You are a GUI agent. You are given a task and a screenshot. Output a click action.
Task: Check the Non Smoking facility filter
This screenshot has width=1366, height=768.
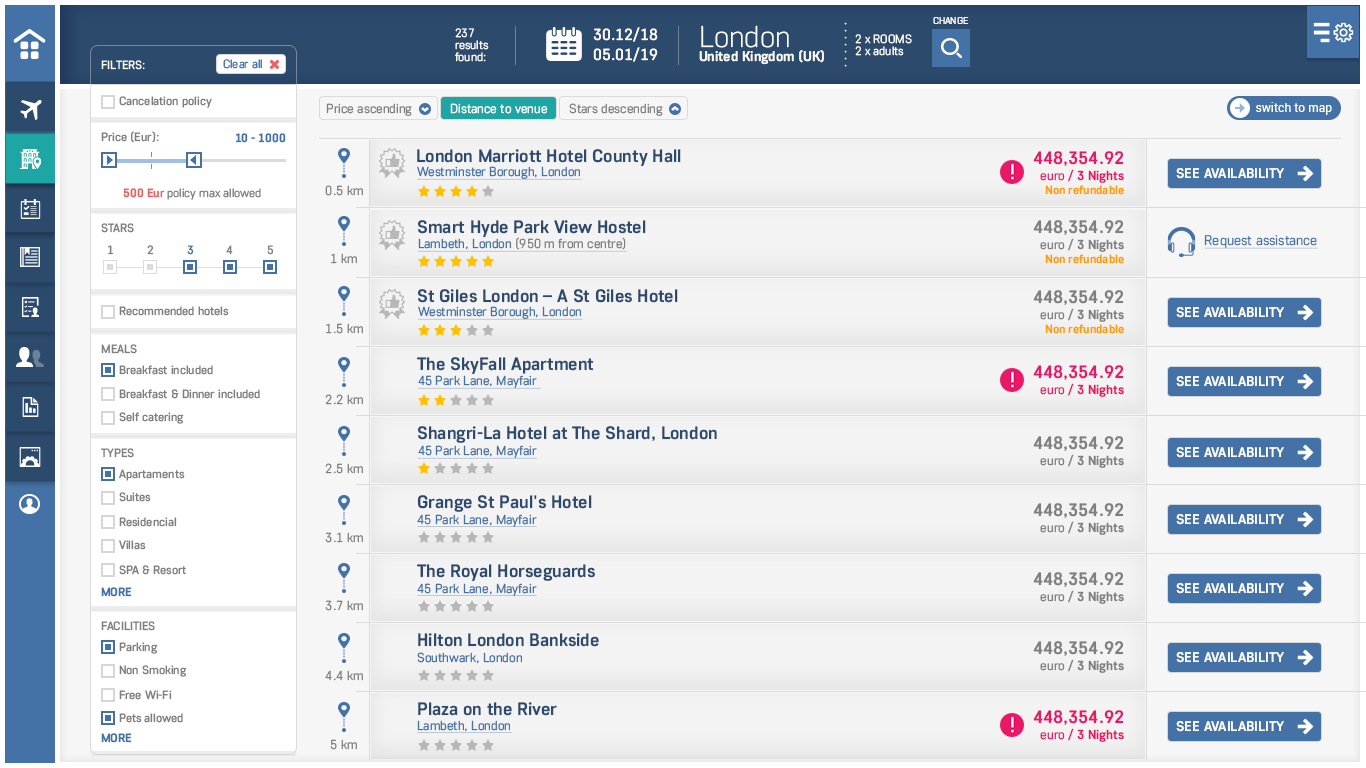tap(108, 671)
